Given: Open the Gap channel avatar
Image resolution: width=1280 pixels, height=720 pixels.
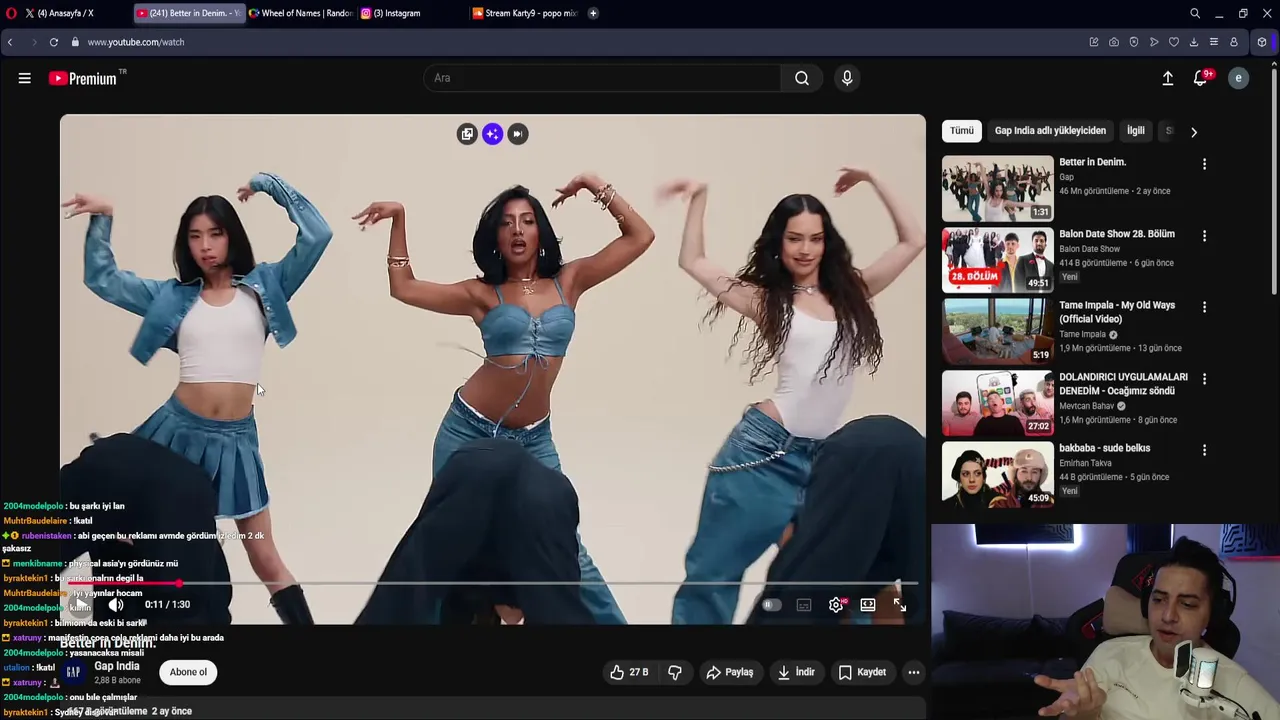Looking at the screenshot, I should point(73,672).
